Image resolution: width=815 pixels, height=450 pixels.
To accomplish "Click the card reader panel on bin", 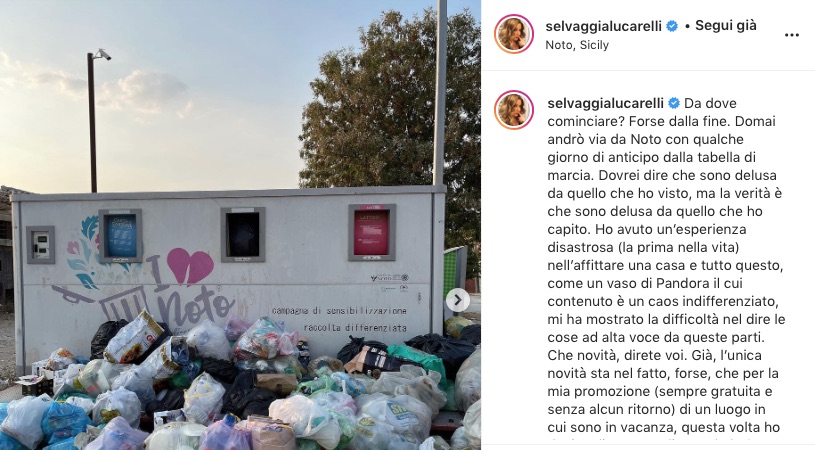I will coord(41,245).
